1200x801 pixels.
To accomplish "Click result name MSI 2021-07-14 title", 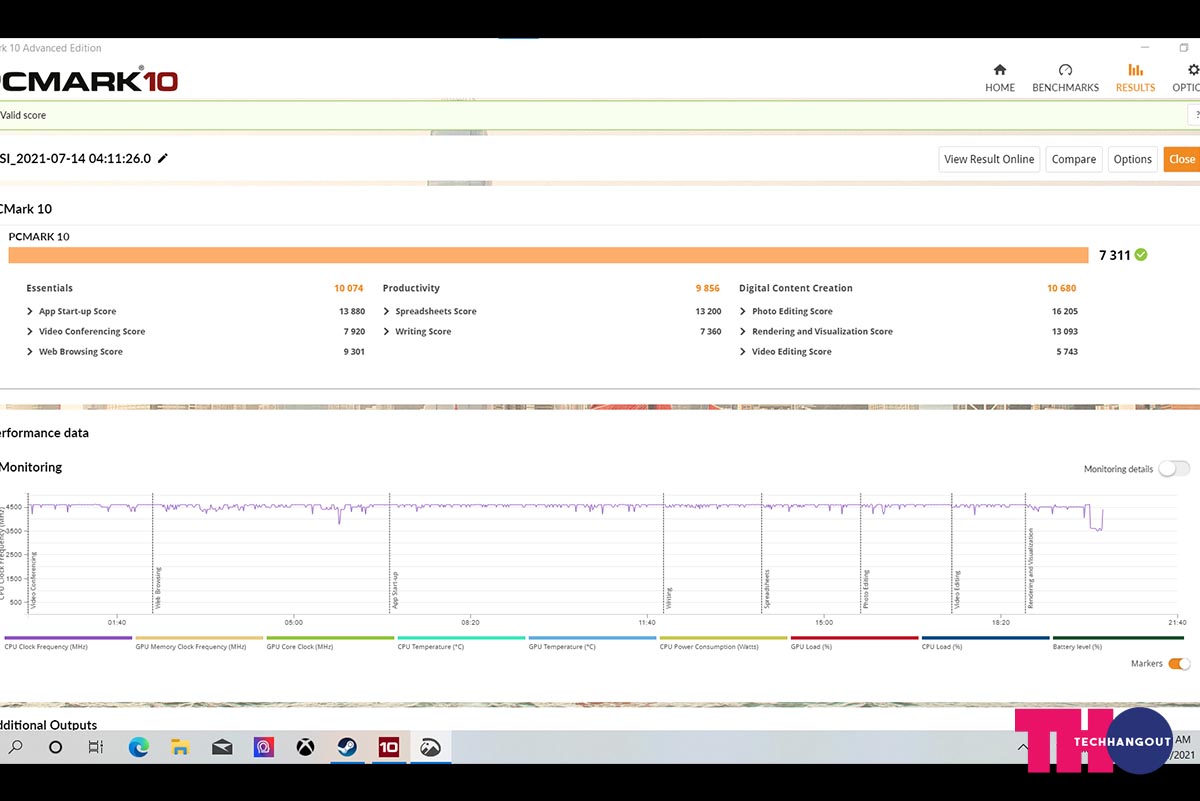I will click(x=75, y=158).
